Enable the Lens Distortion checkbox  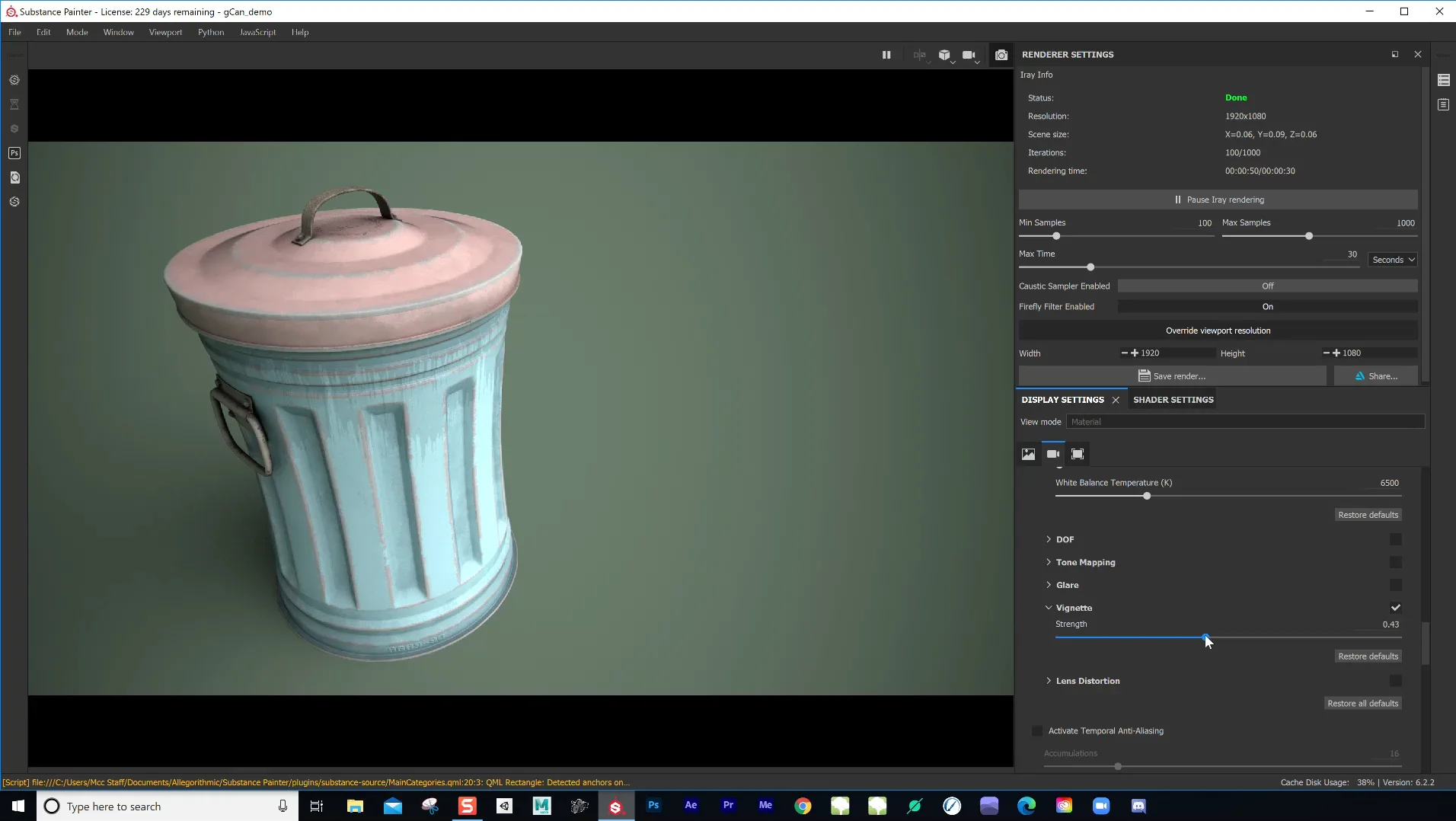coord(1396,681)
